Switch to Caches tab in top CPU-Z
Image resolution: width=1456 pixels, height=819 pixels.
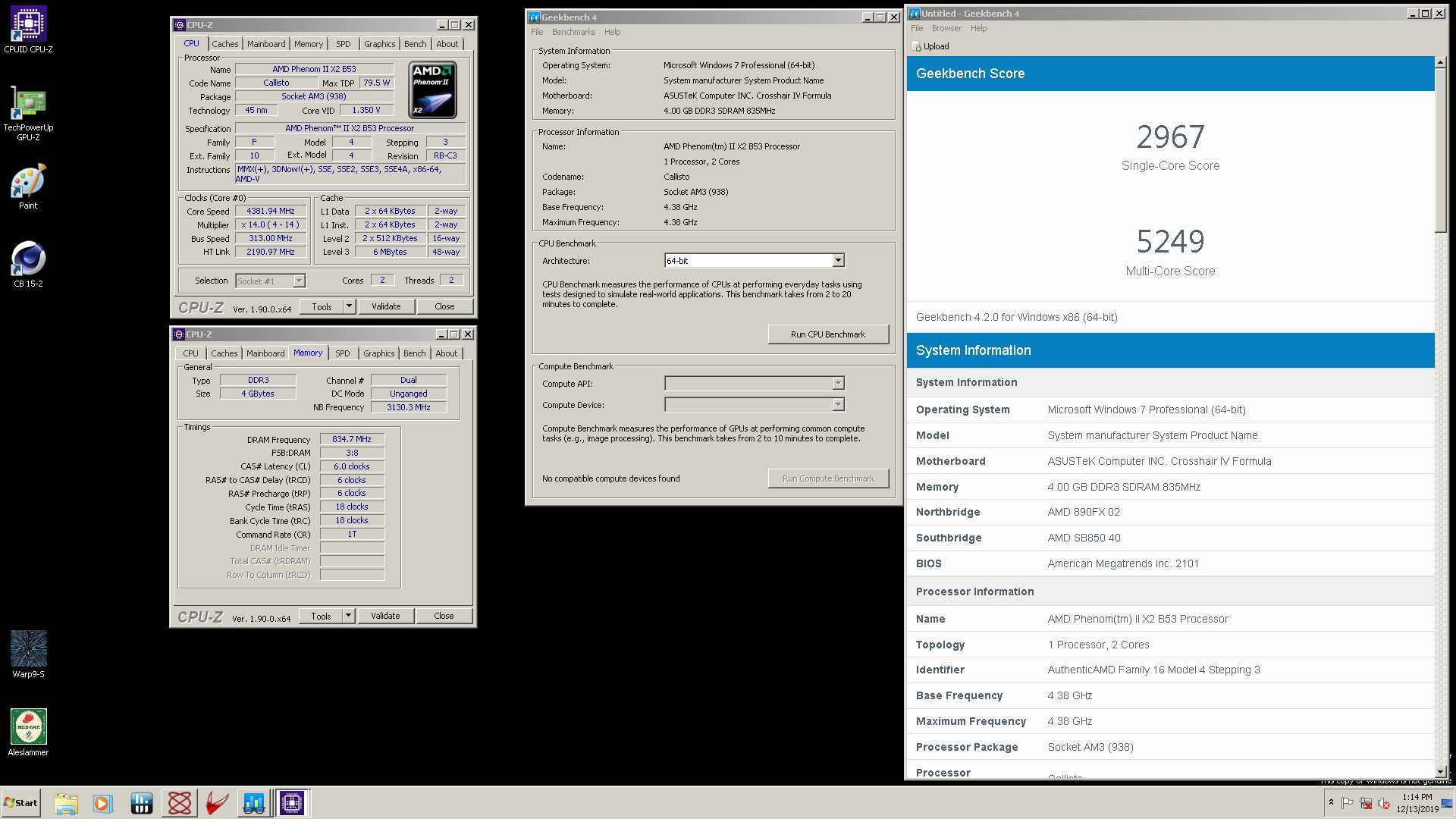point(225,44)
